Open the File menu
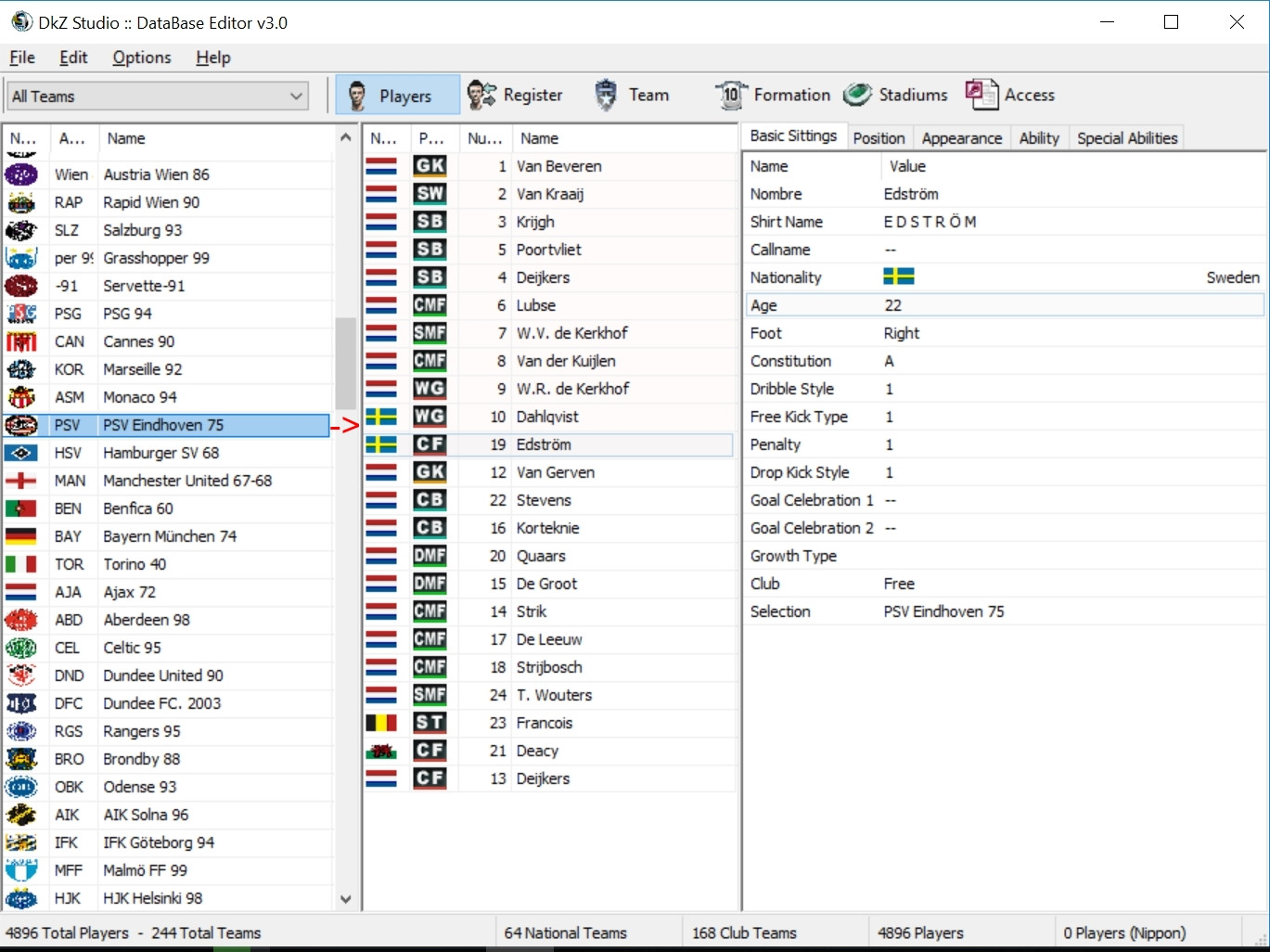Screen dimensions: 1270x952 click(22, 58)
